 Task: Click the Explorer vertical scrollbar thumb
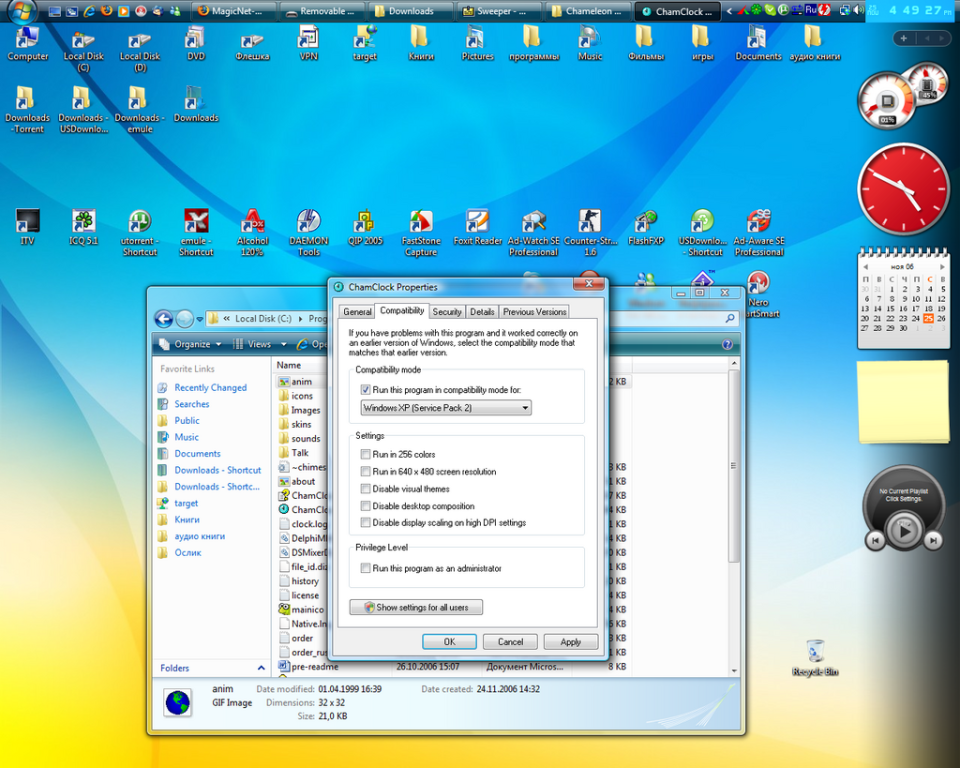coord(733,465)
